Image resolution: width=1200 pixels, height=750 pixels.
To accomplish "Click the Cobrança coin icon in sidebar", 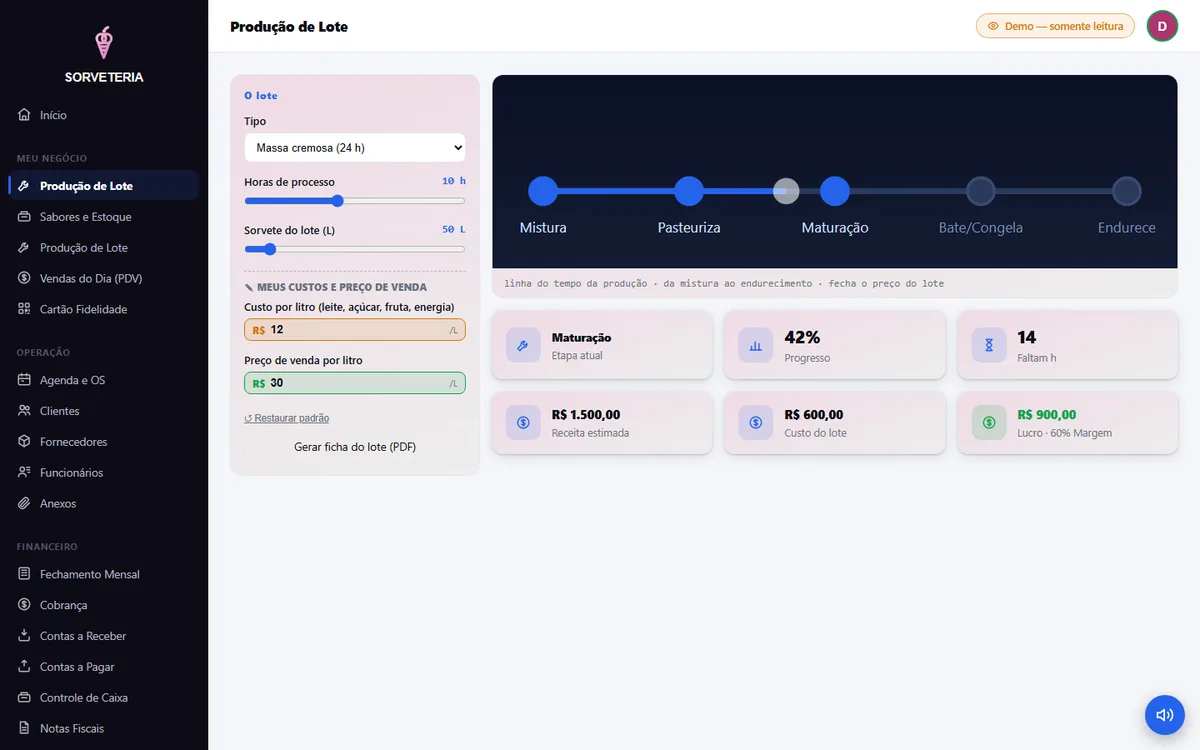I will [x=24, y=605].
